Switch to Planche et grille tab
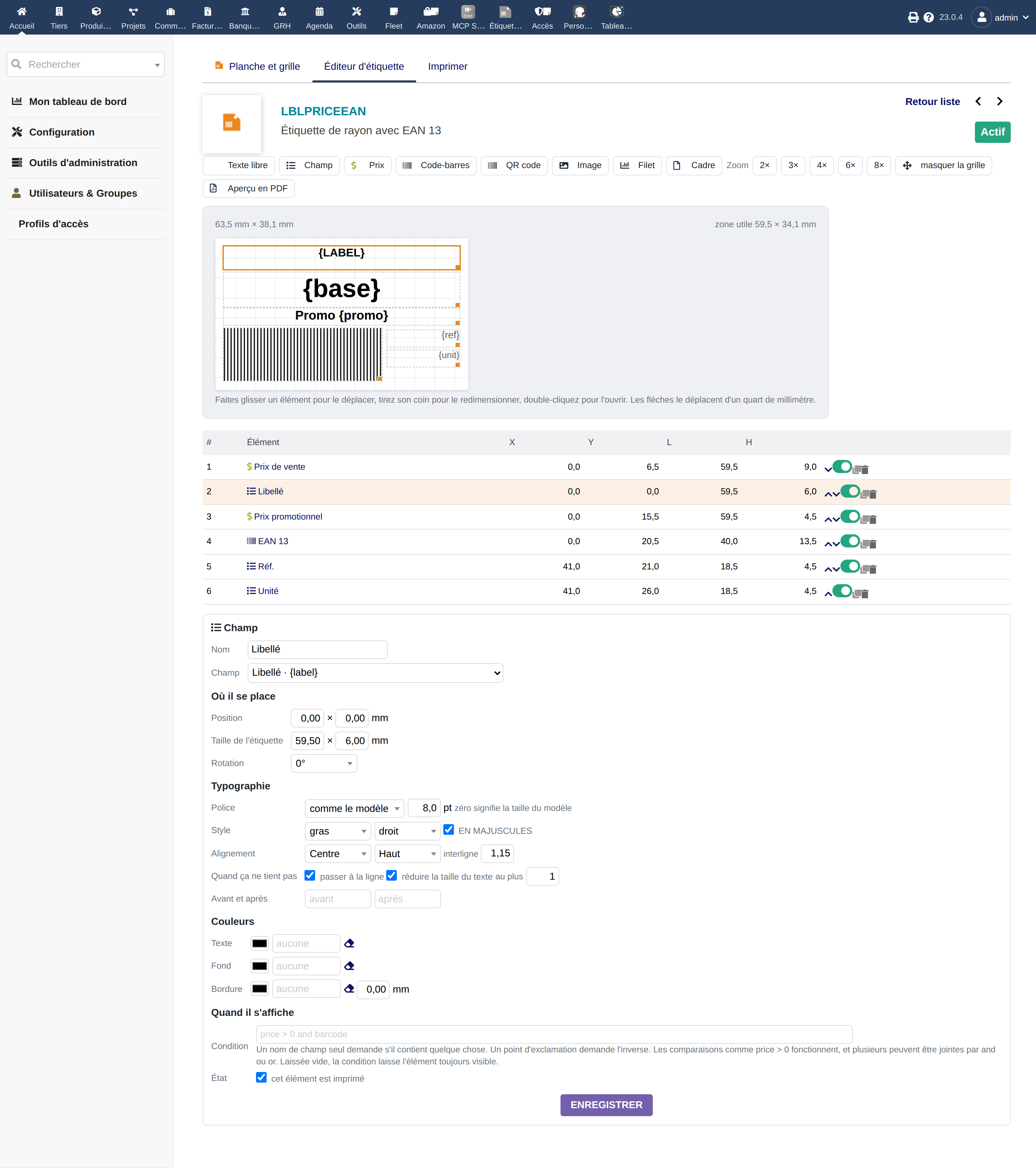Image resolution: width=1036 pixels, height=1168 pixels. [258, 66]
